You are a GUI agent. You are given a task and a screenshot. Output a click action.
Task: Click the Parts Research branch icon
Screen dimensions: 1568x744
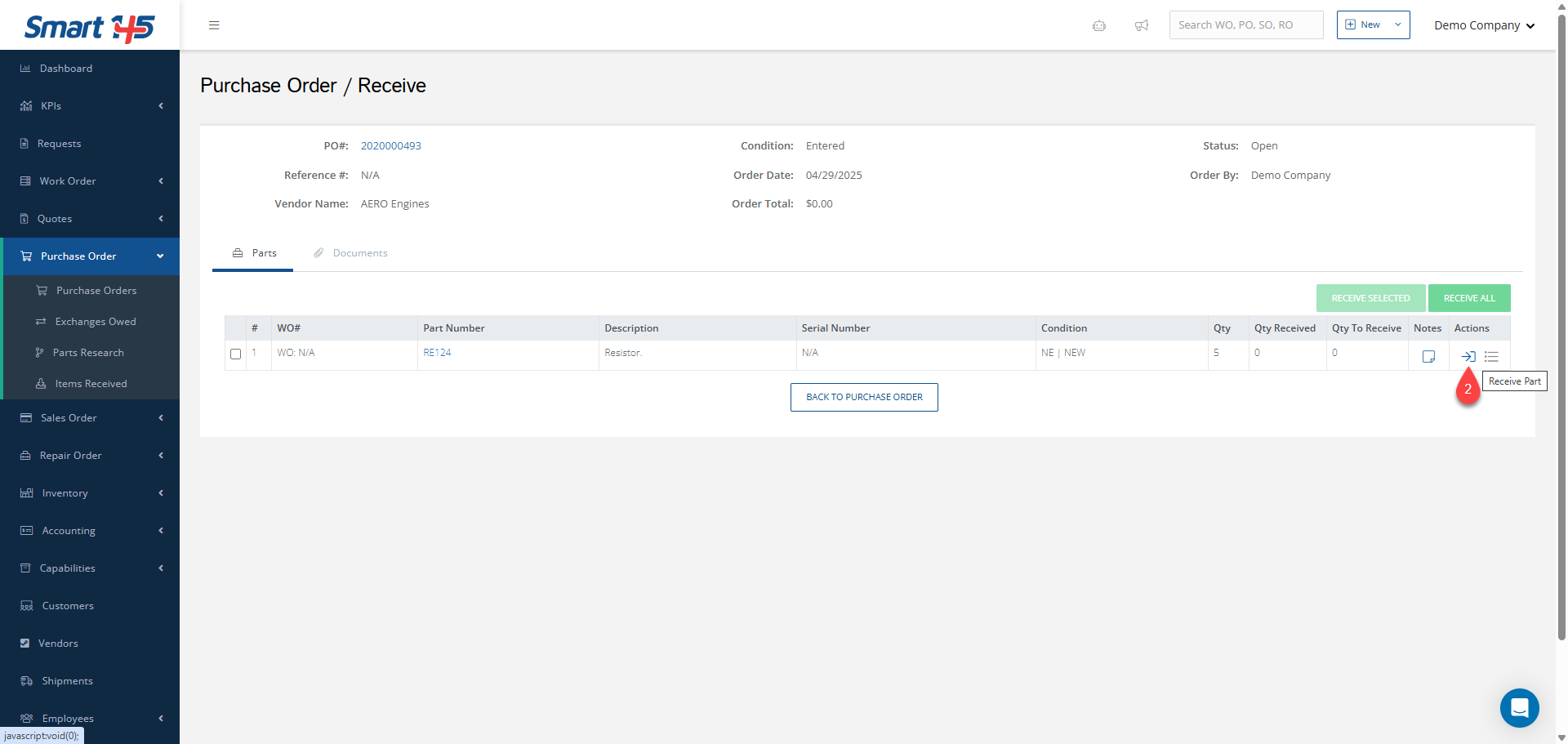(x=39, y=353)
